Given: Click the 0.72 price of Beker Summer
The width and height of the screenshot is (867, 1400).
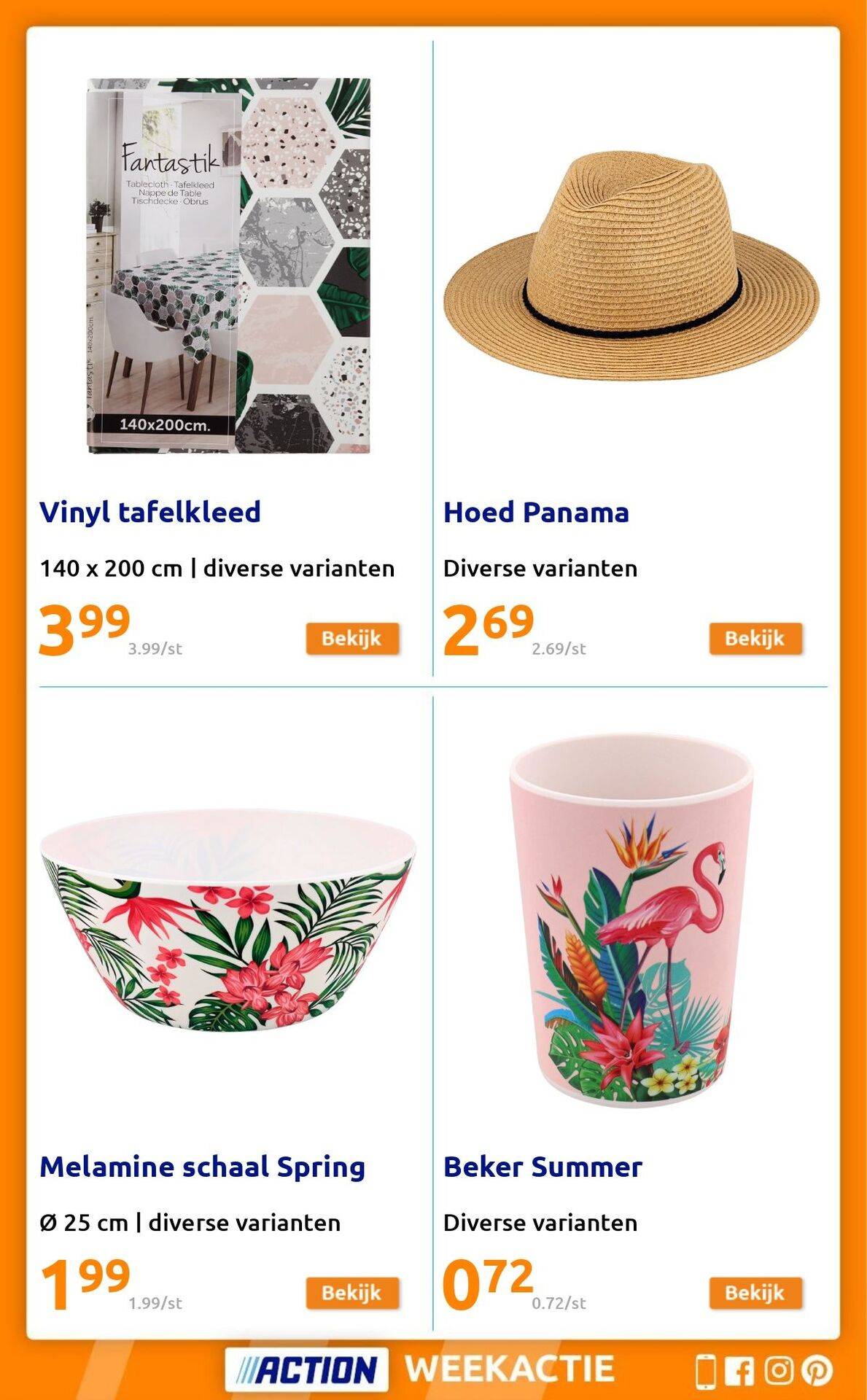Looking at the screenshot, I should coord(488,1284).
